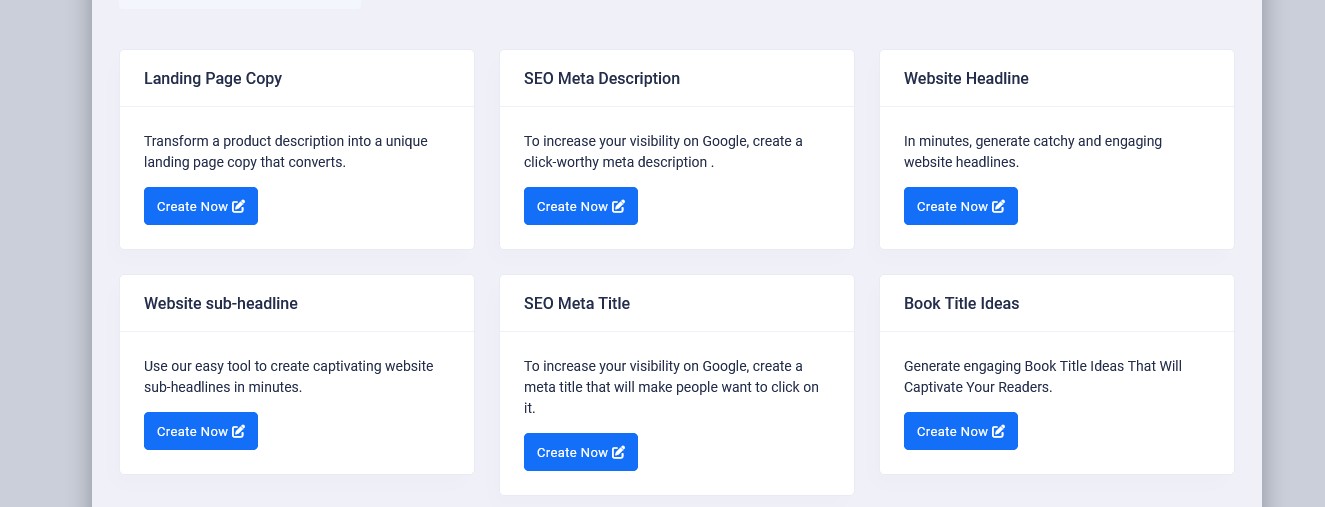Click the Book Title Ideas heading

961,303
